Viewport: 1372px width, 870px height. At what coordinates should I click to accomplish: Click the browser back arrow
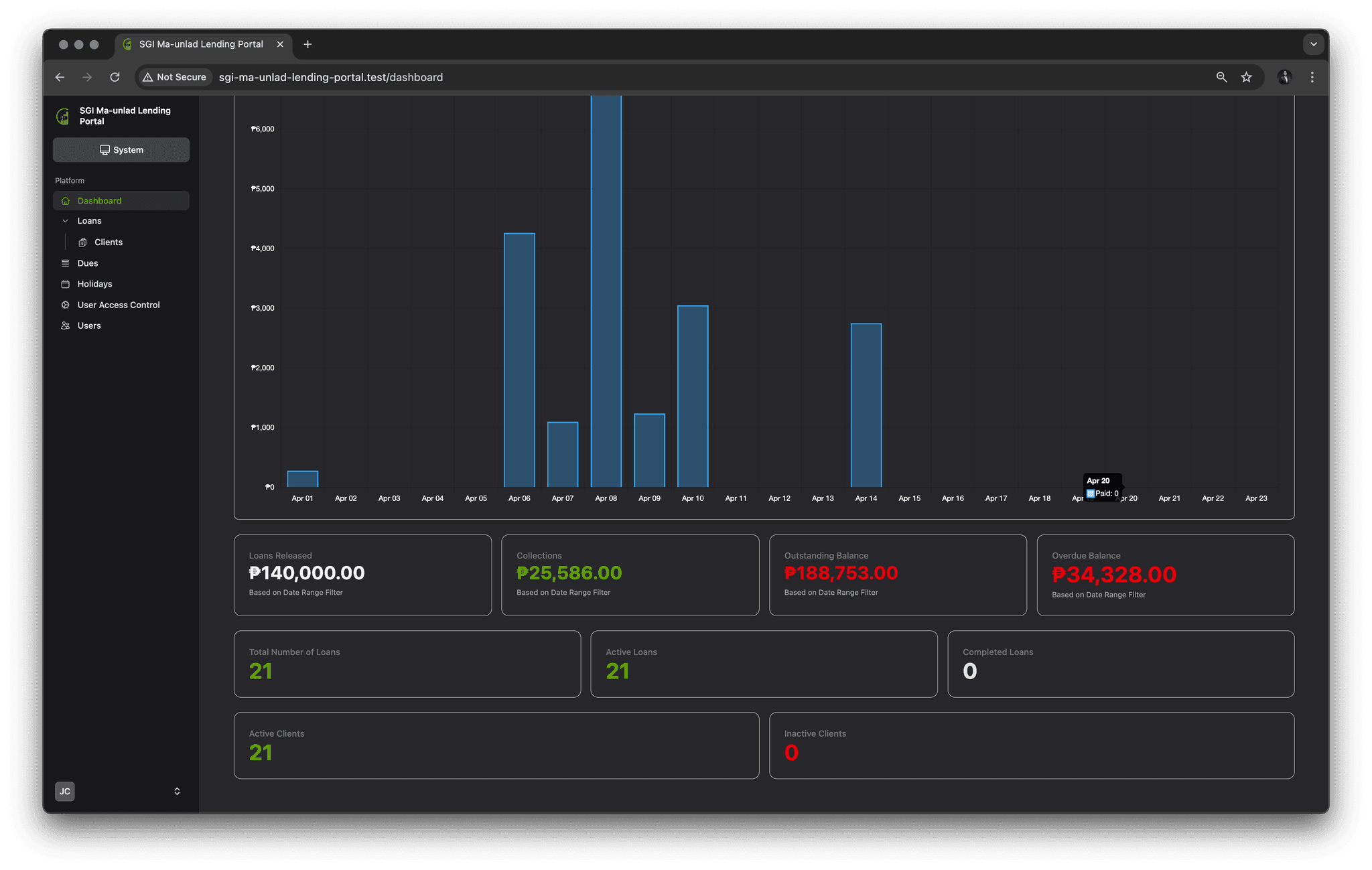[60, 77]
